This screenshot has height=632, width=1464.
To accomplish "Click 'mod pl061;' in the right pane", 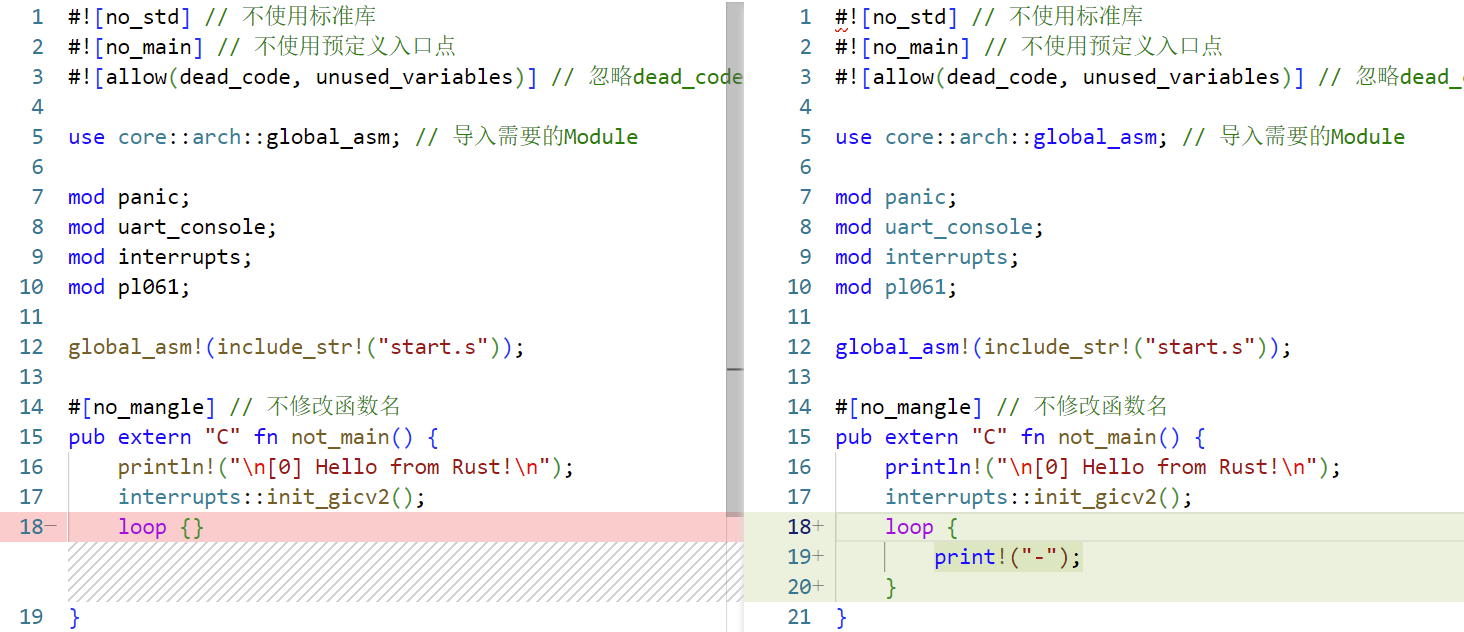I will coord(895,287).
